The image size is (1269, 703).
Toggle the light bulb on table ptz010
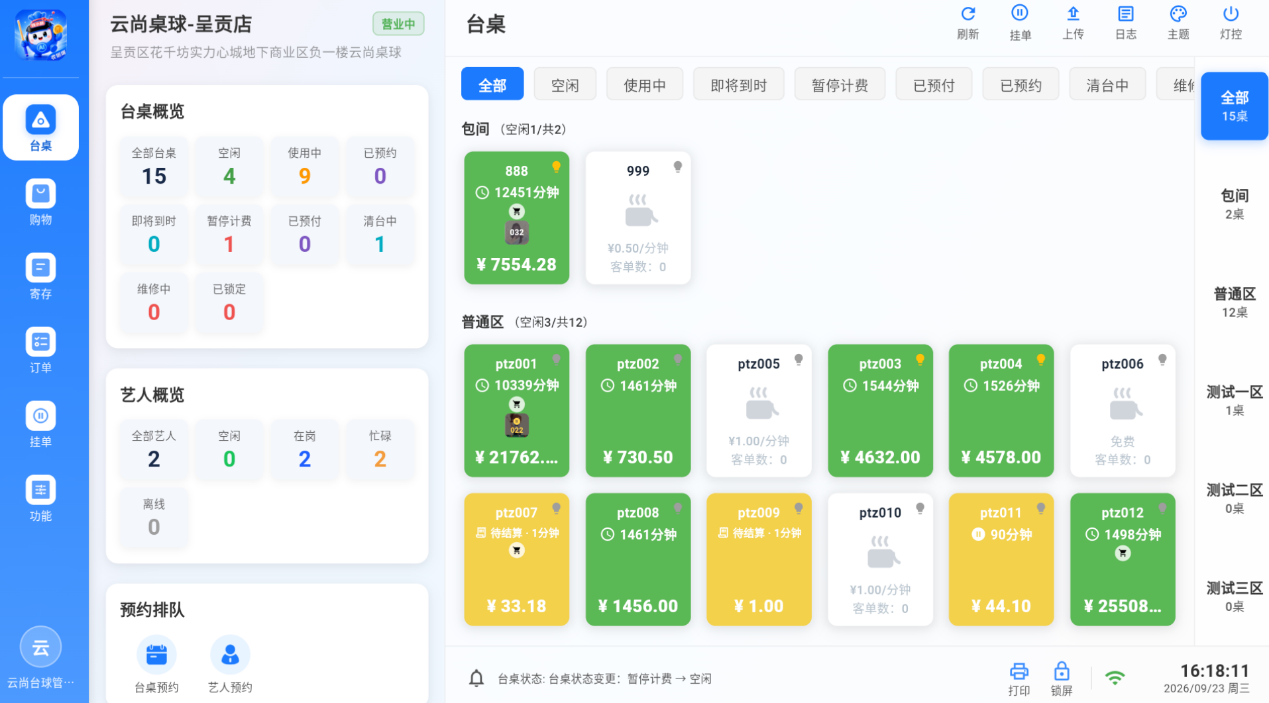(x=920, y=509)
